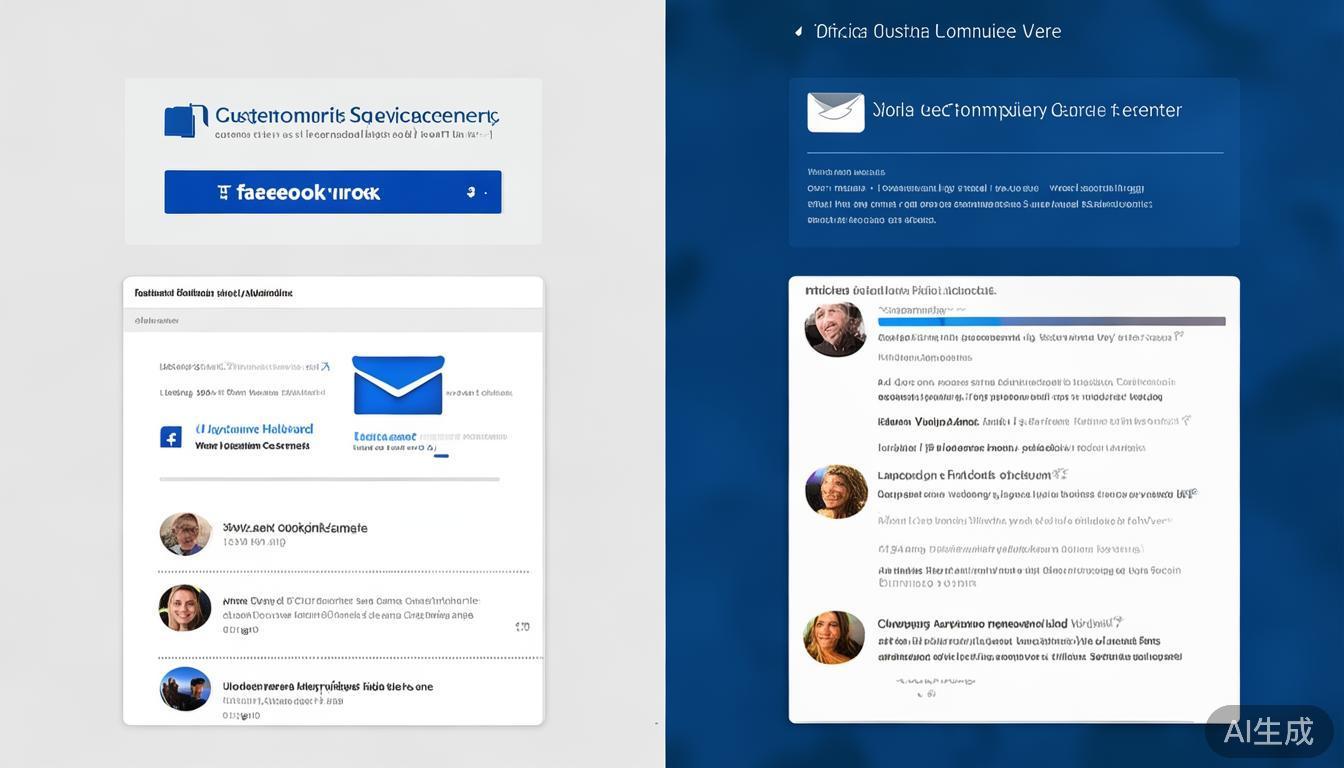Open the top profile photo in the right panel
The height and width of the screenshot is (768, 1344).
[835, 329]
